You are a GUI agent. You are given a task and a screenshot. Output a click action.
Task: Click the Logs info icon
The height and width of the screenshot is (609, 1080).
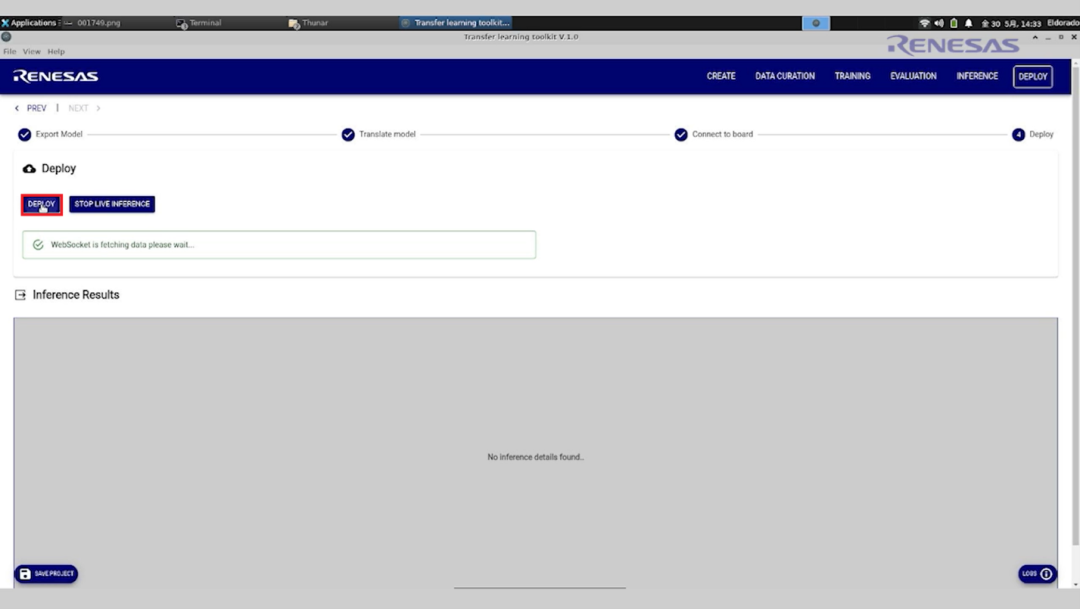(1046, 574)
